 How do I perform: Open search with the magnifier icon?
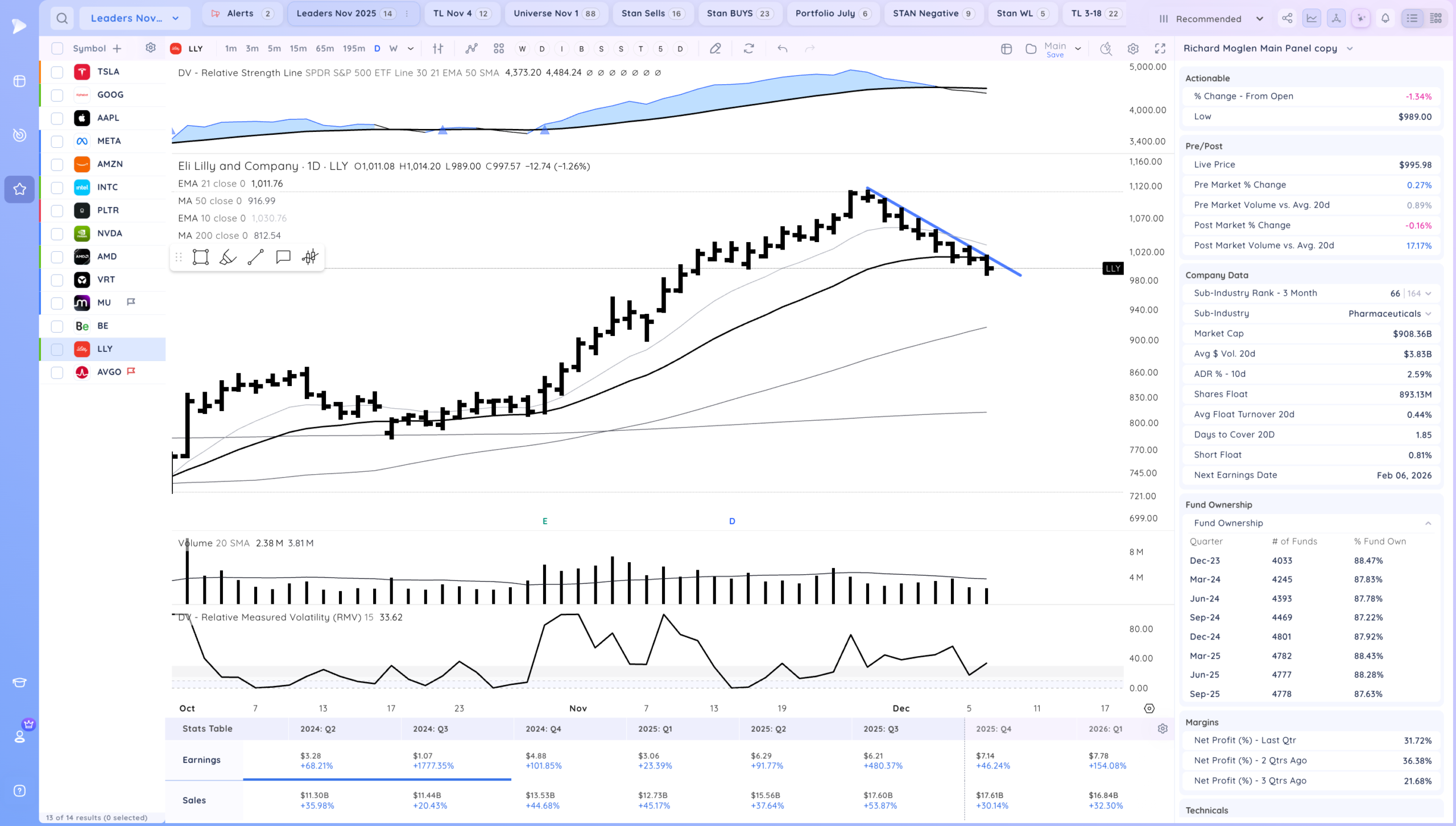[x=62, y=18]
